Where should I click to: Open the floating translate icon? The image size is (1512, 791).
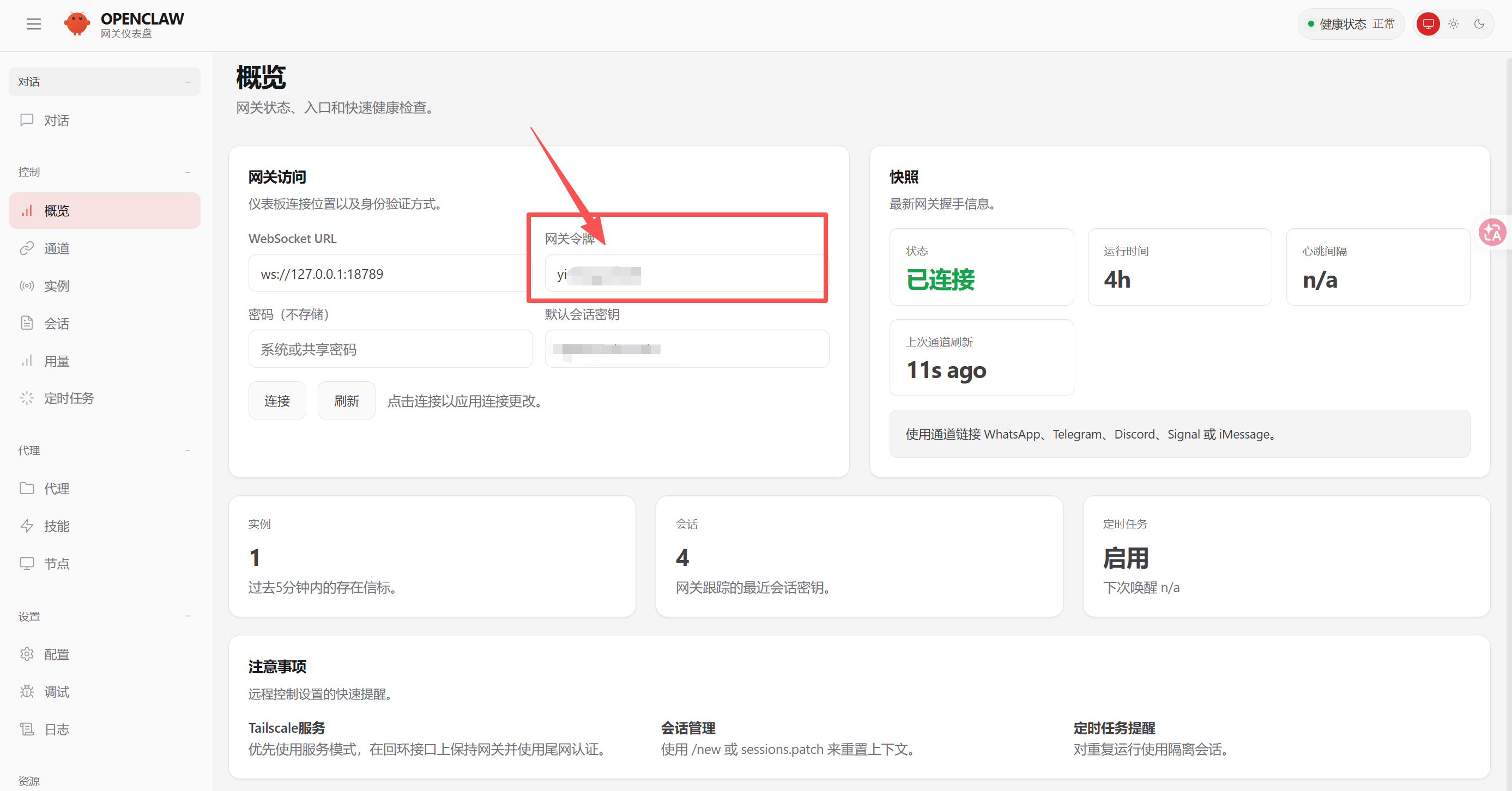point(1491,233)
